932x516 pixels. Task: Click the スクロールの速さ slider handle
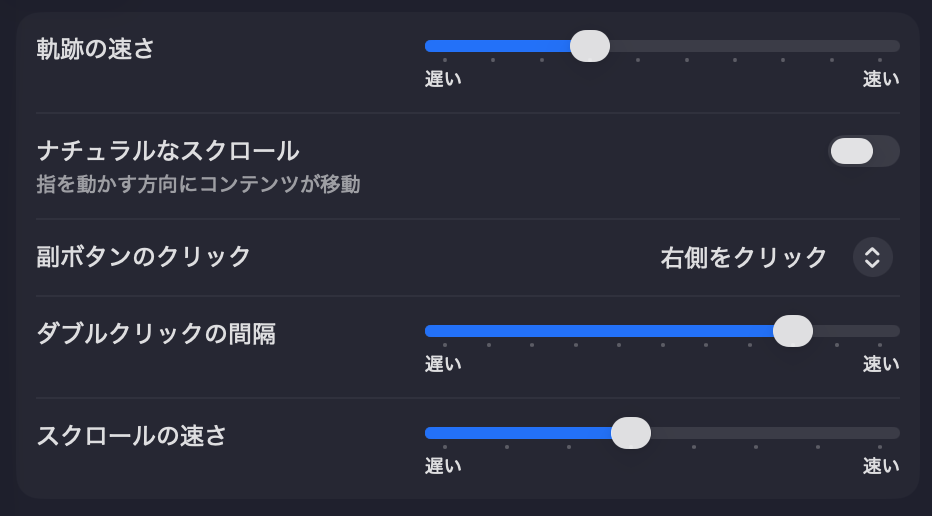[631, 433]
